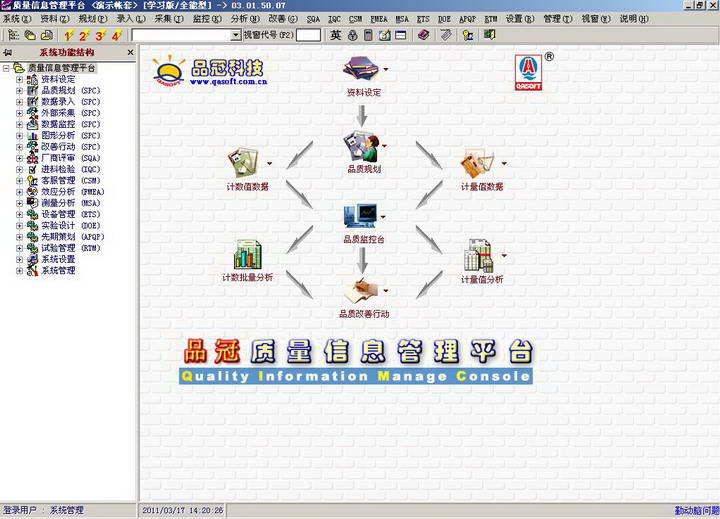This screenshot has width=720, height=519.
Task: Click the pin icon in sidebar header
Action: tap(7, 52)
